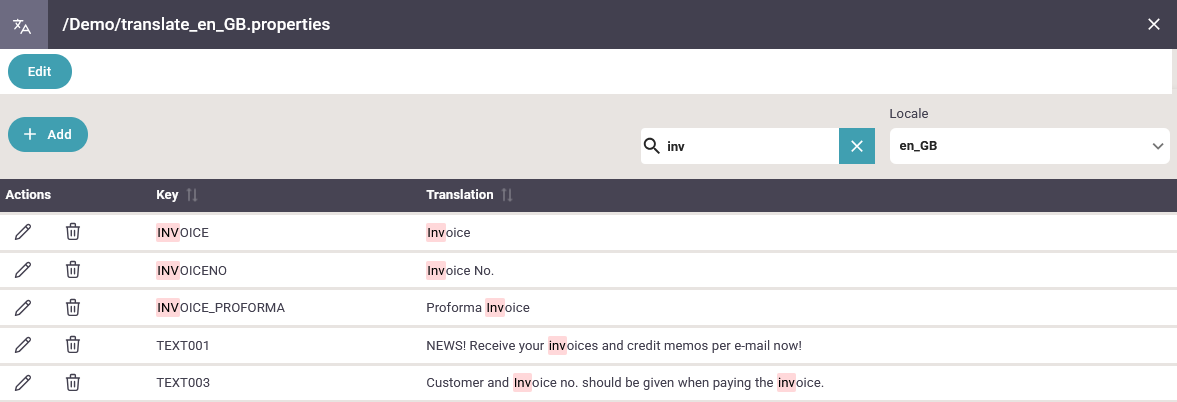Click the Edit button
This screenshot has width=1177, height=402.
pos(40,71)
